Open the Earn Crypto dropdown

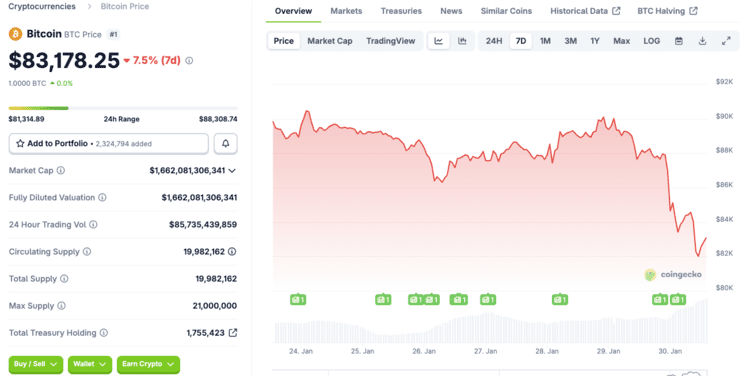[x=148, y=365]
